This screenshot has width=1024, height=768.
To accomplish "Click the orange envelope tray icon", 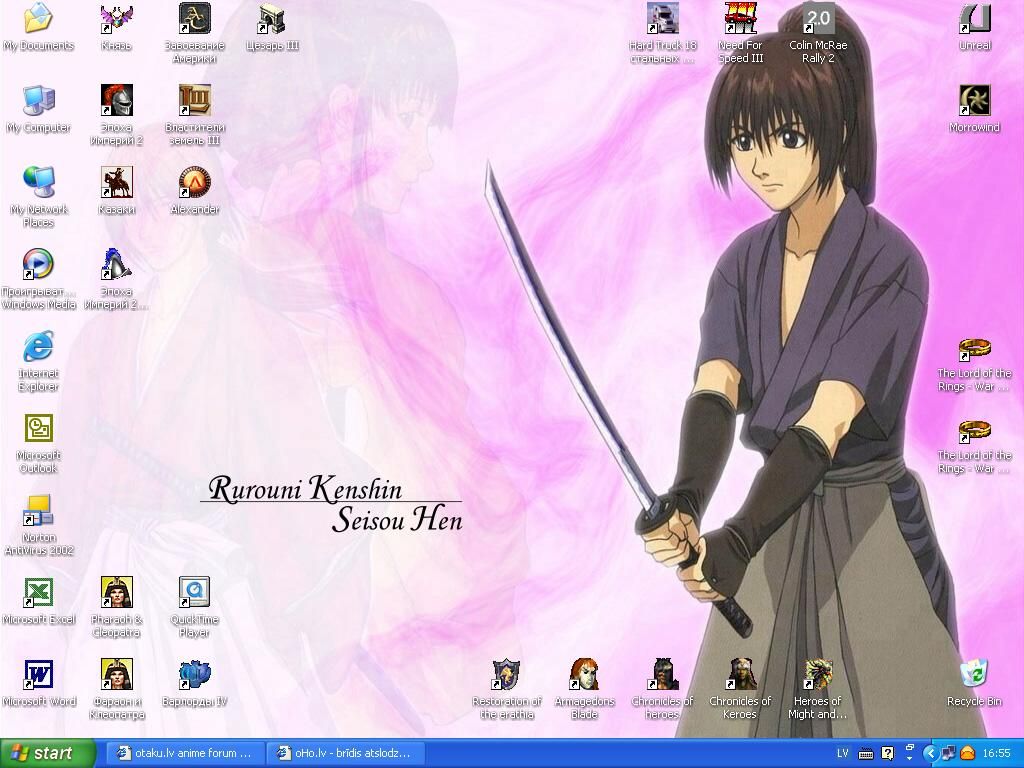I will coord(967,754).
